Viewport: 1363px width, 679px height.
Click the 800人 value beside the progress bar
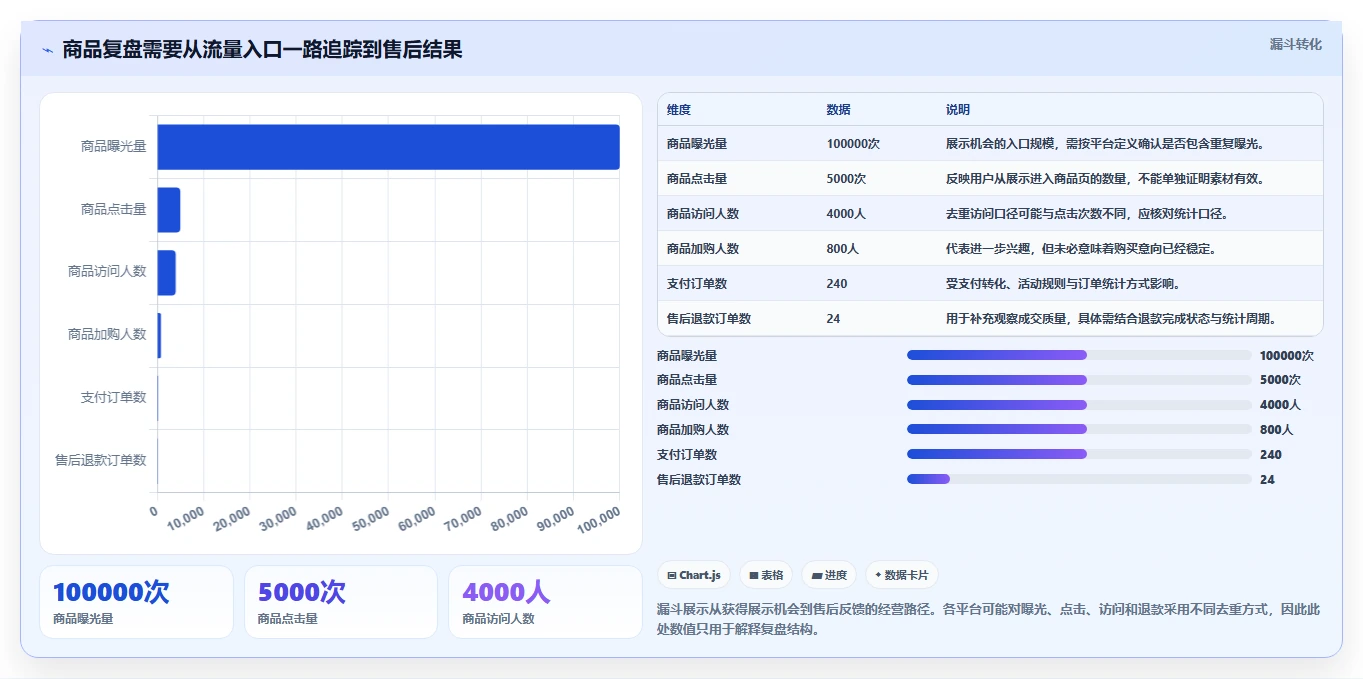click(x=1277, y=430)
